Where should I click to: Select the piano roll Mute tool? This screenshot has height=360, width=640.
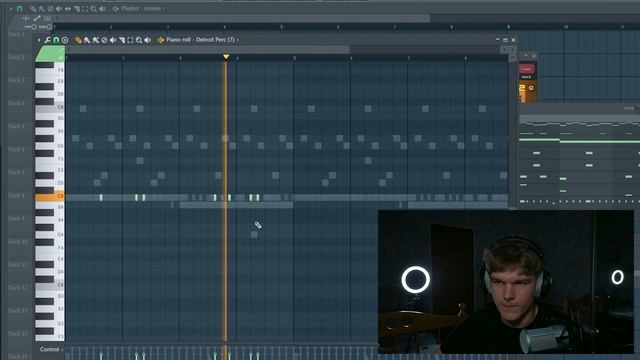(x=113, y=40)
